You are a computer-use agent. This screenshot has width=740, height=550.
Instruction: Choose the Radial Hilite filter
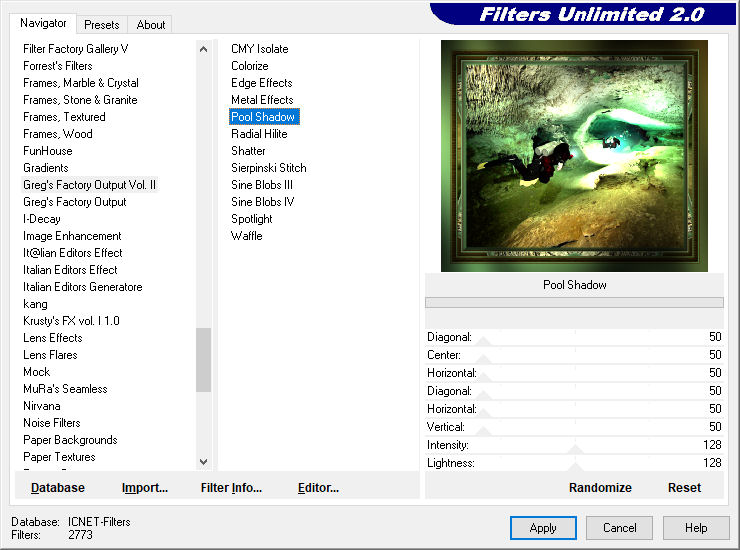259,134
